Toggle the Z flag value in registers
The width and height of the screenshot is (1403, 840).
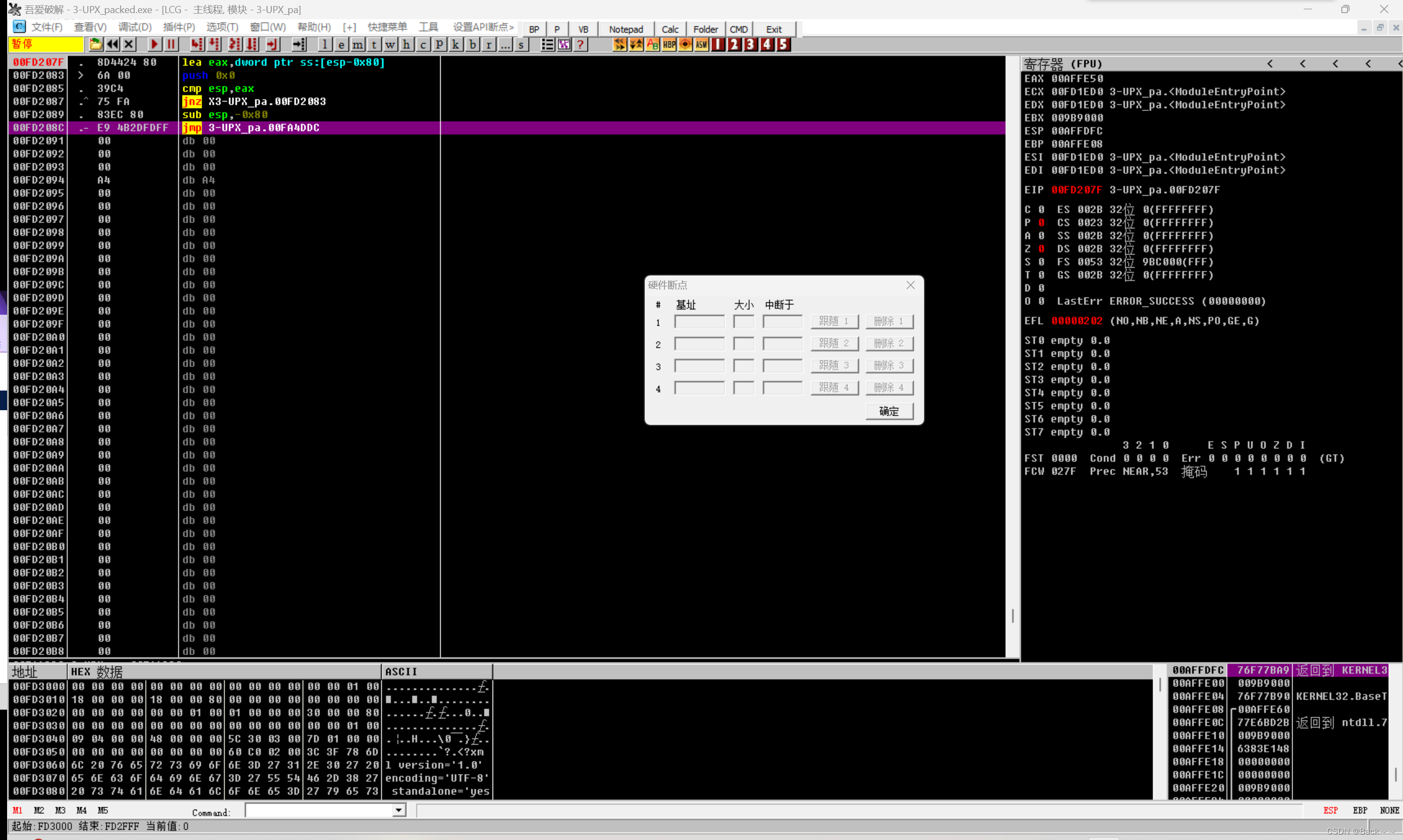(x=1041, y=249)
